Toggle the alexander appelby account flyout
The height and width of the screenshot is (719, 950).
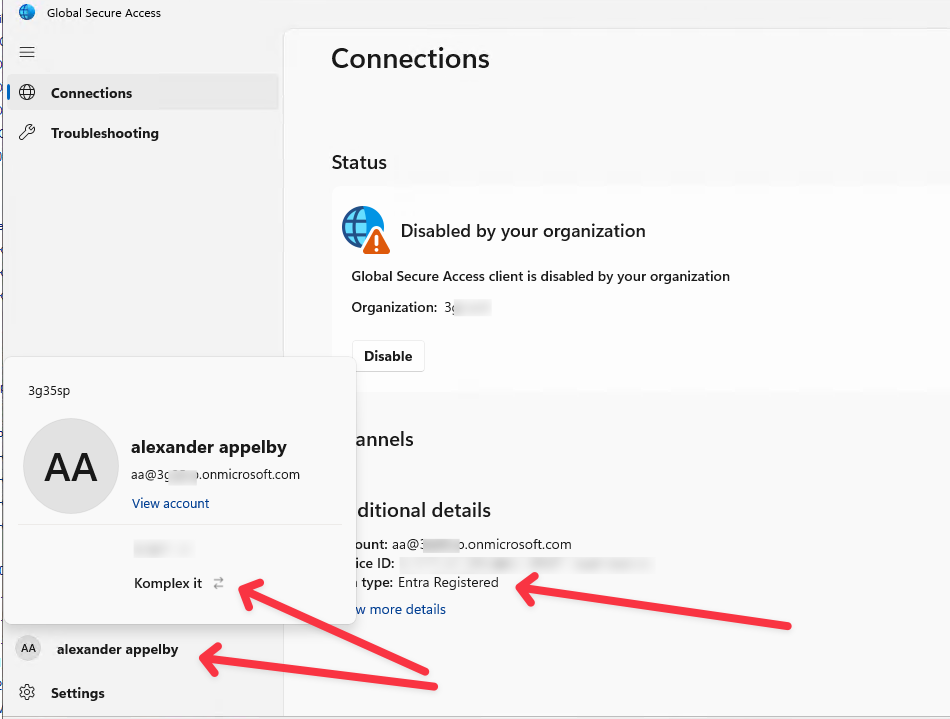[x=117, y=649]
